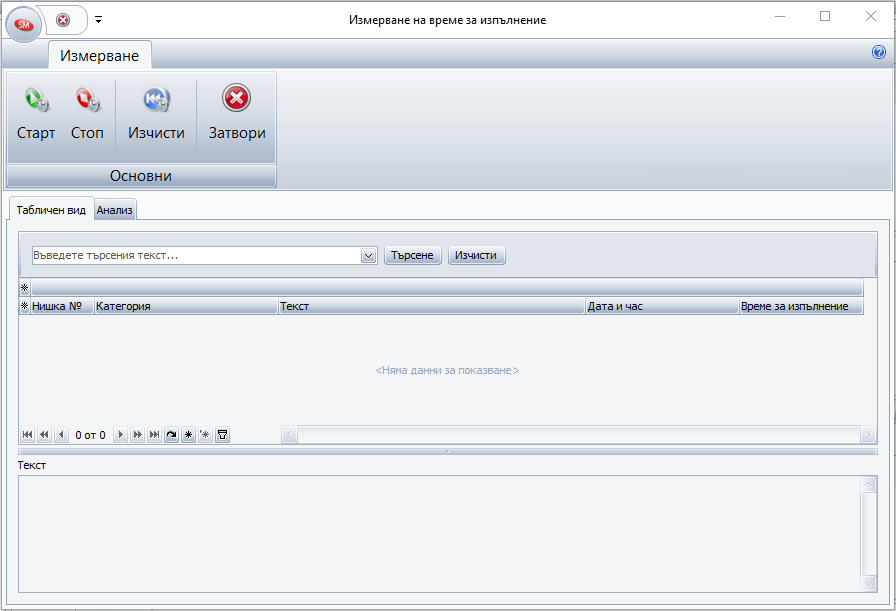The image size is (896, 611).
Task: Click the asterisk in the group panel row
Action: tap(25, 287)
